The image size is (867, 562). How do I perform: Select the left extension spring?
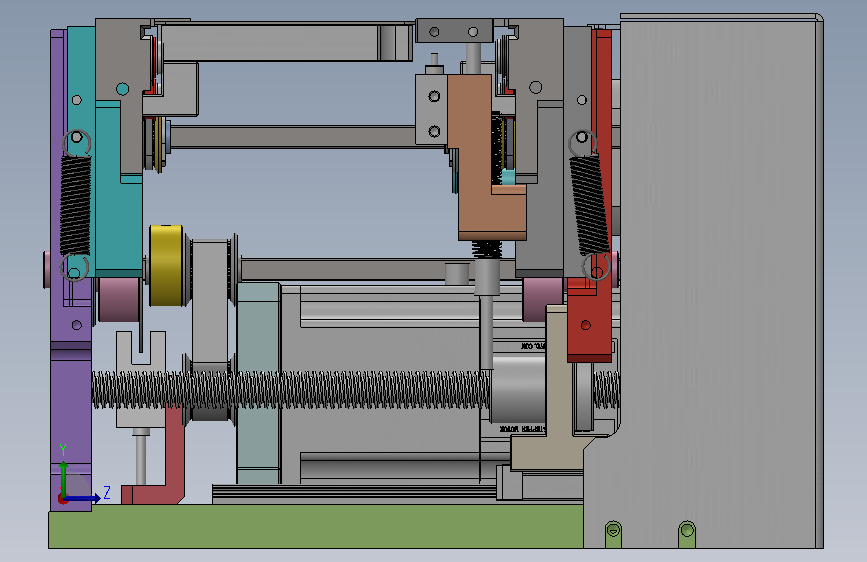(75, 205)
